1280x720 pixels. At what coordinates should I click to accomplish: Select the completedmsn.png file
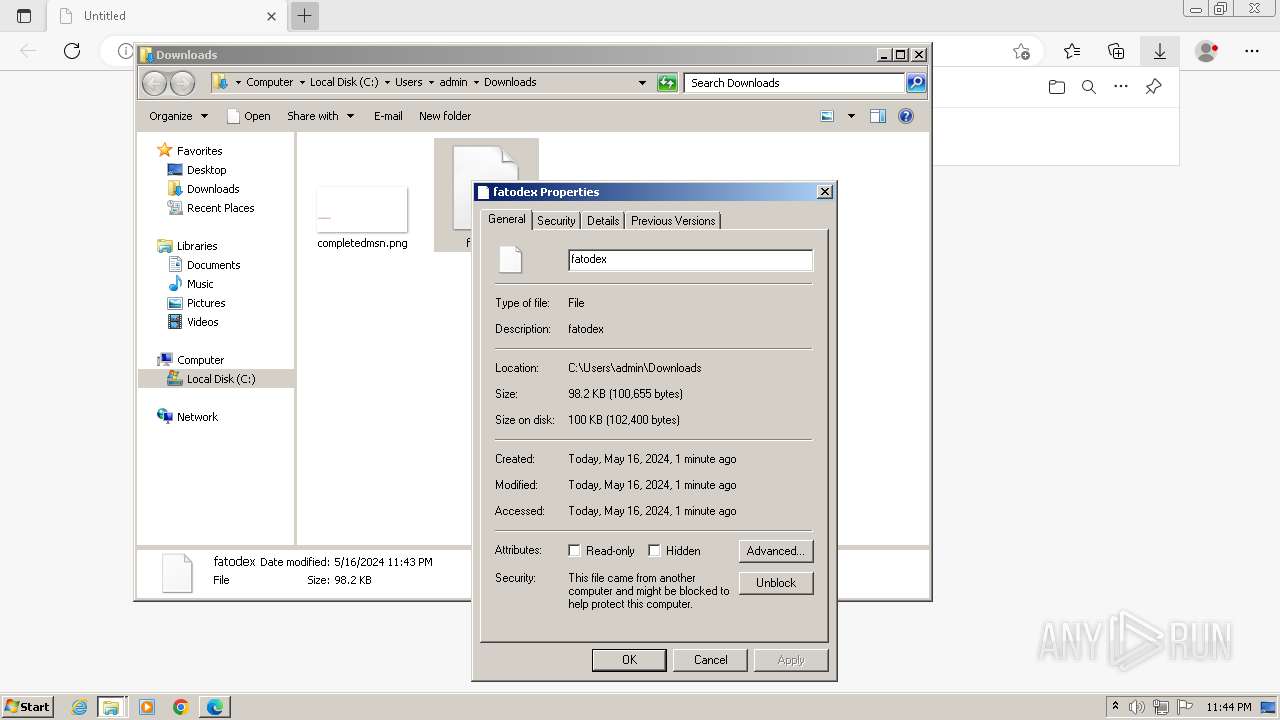(x=362, y=217)
